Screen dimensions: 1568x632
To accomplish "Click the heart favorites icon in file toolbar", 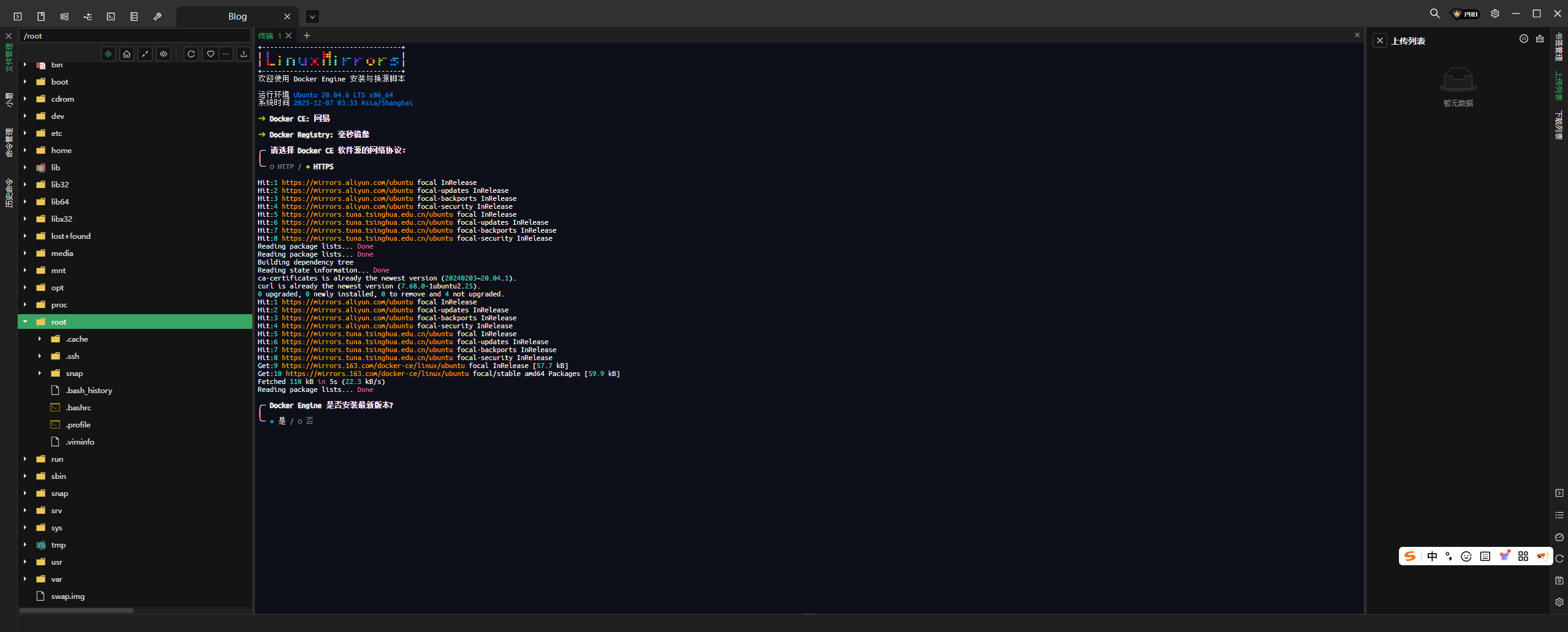I will click(210, 54).
